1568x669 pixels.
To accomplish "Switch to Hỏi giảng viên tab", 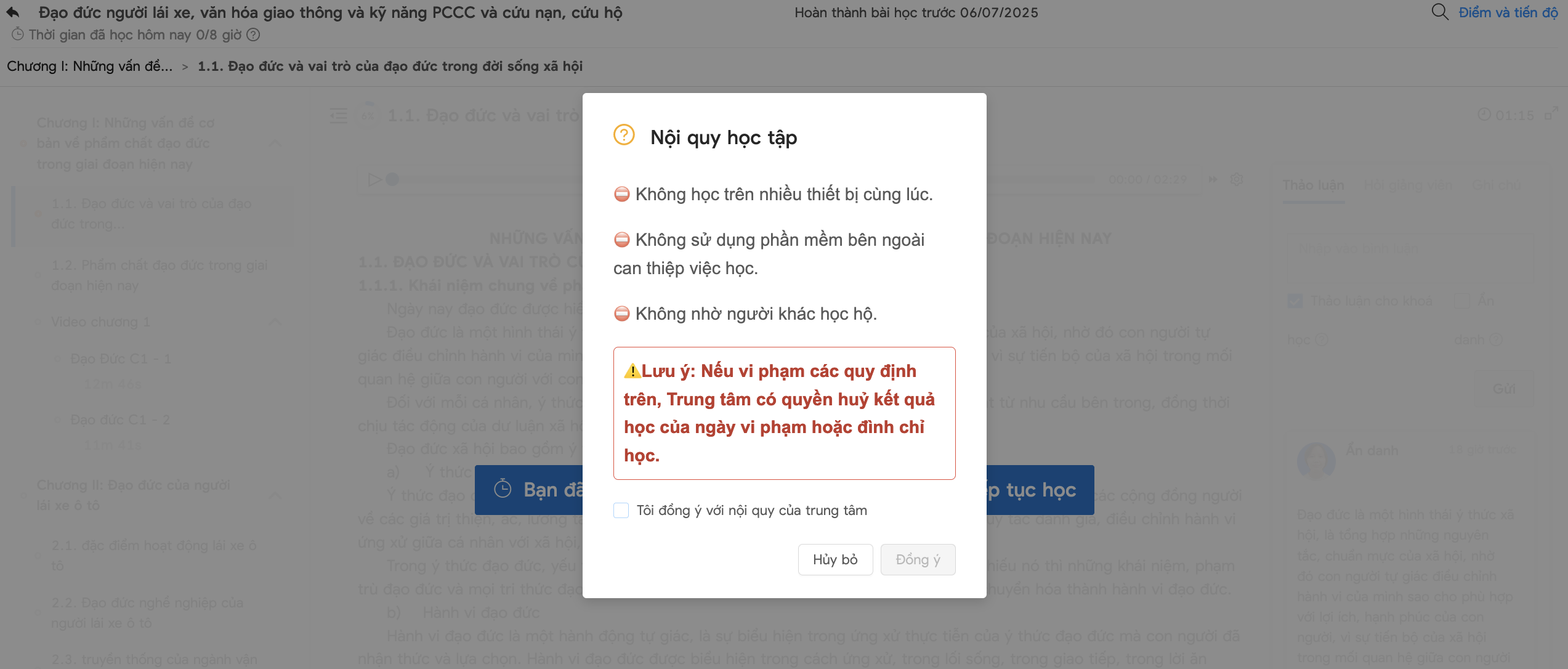I will (1408, 185).
